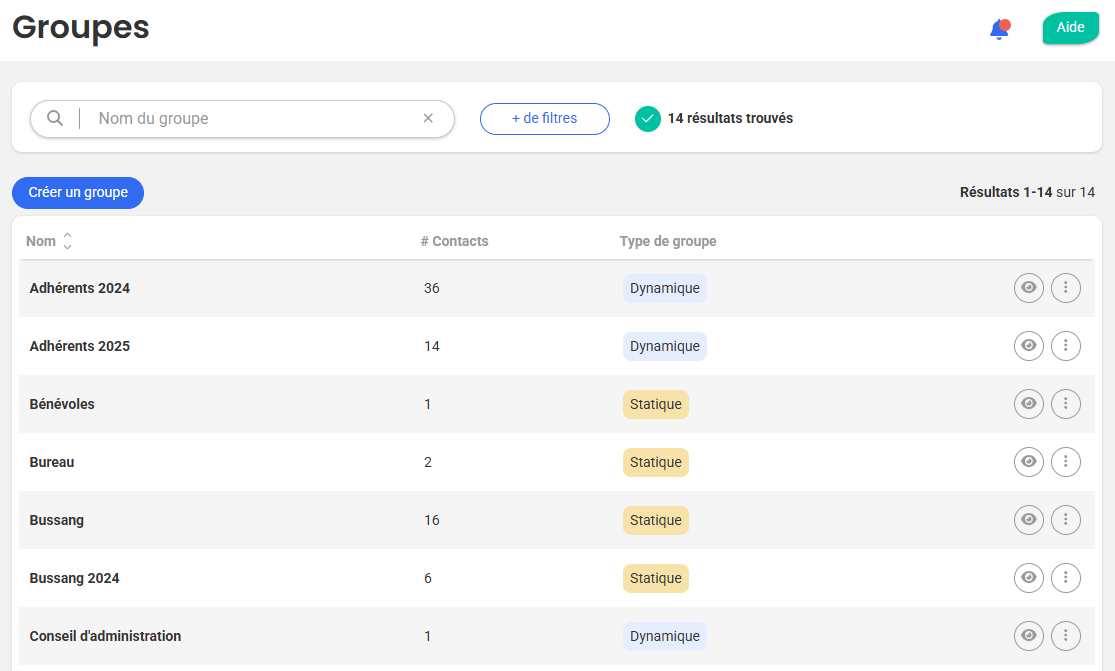Open more options menu for Bénévoles
This screenshot has width=1115, height=671.
pyautogui.click(x=1066, y=404)
